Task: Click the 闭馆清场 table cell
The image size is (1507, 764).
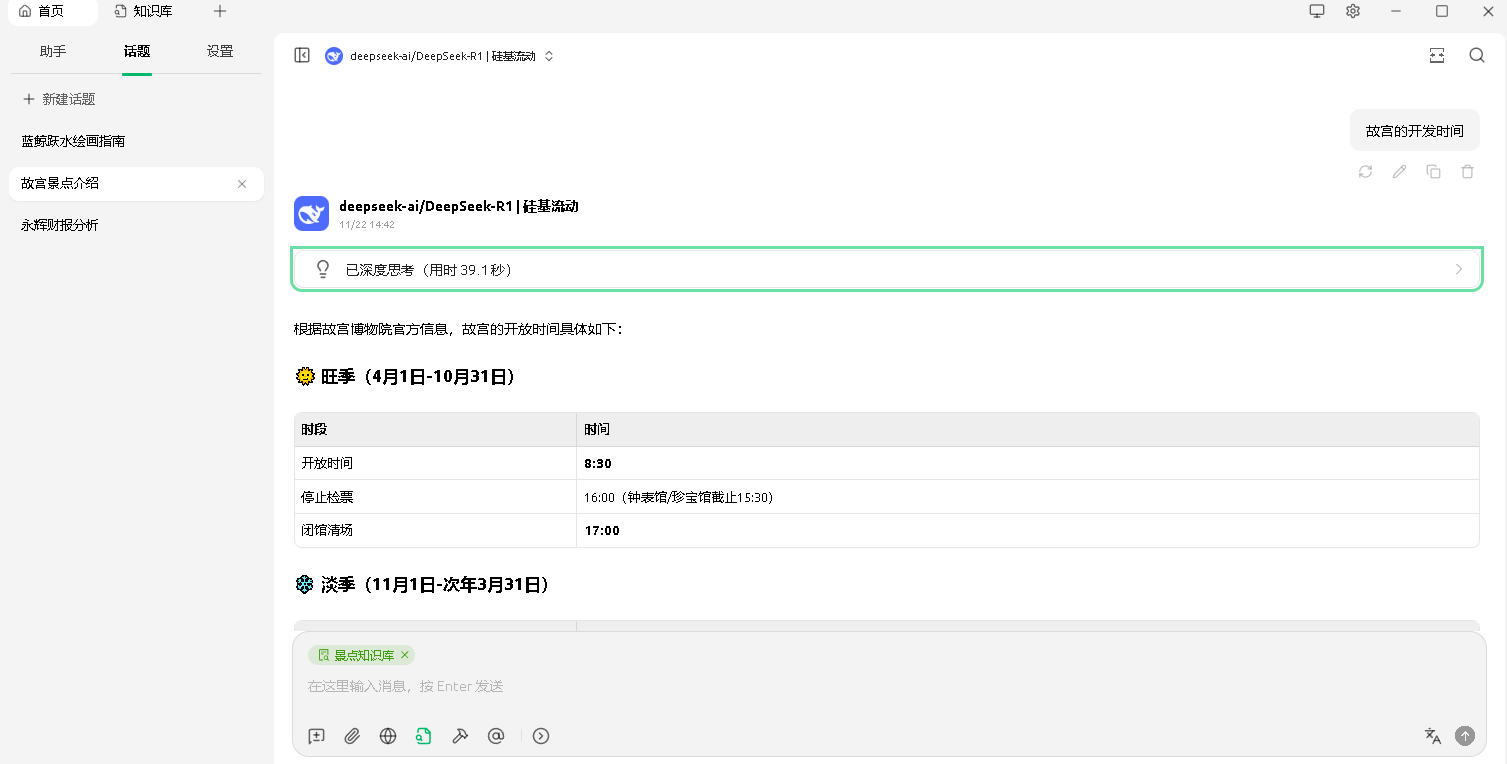Action: click(435, 530)
